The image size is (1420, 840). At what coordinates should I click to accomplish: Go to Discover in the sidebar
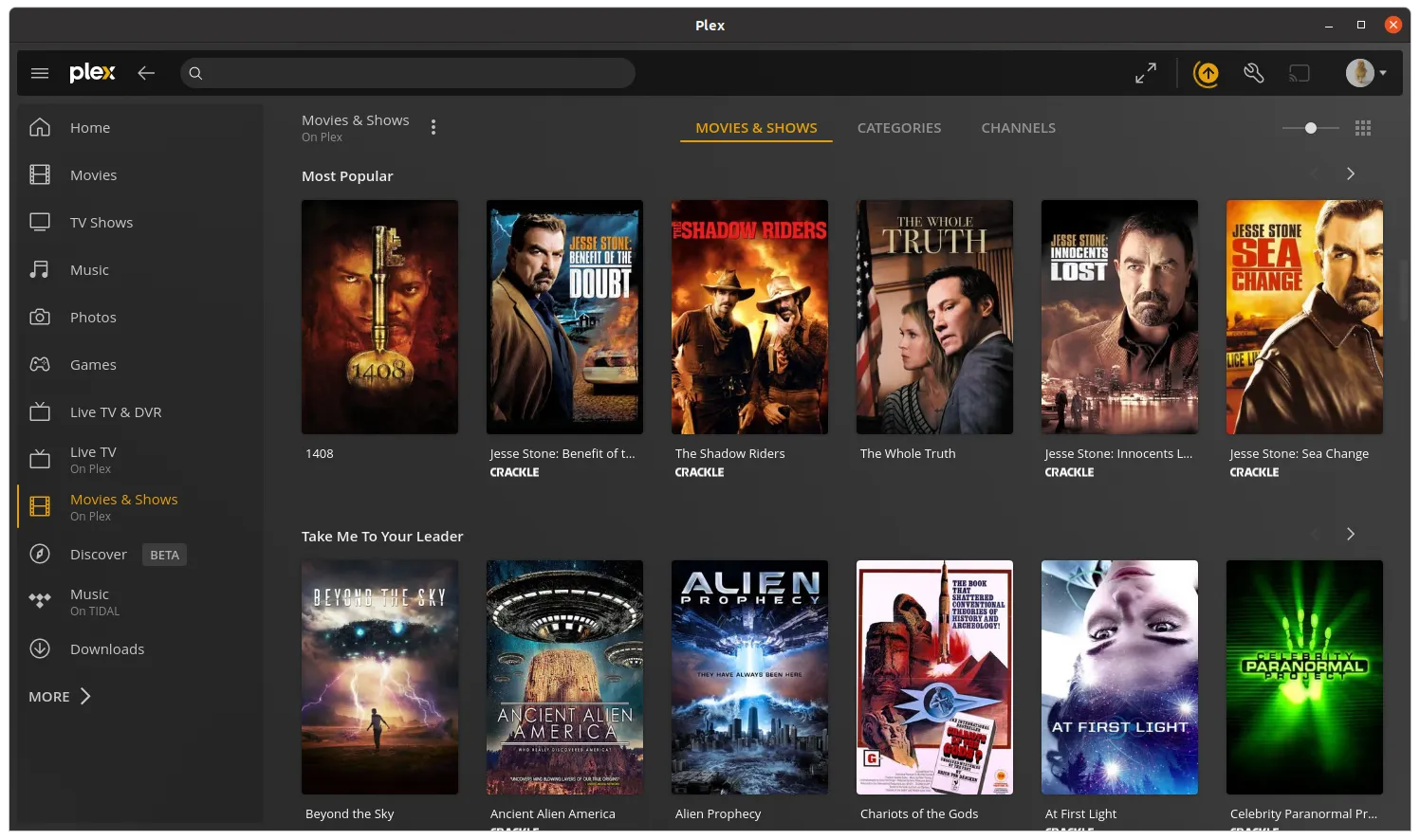98,555
